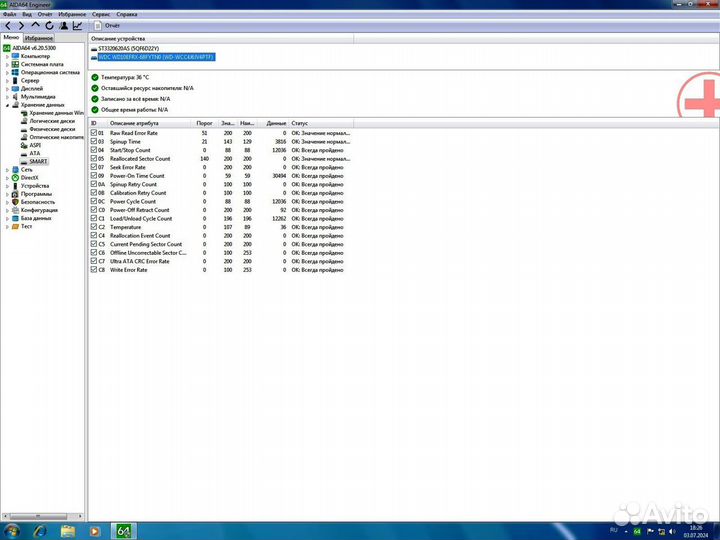Sort by the Статус column header
Image resolution: width=720 pixels, height=540 pixels.
pyautogui.click(x=321, y=123)
